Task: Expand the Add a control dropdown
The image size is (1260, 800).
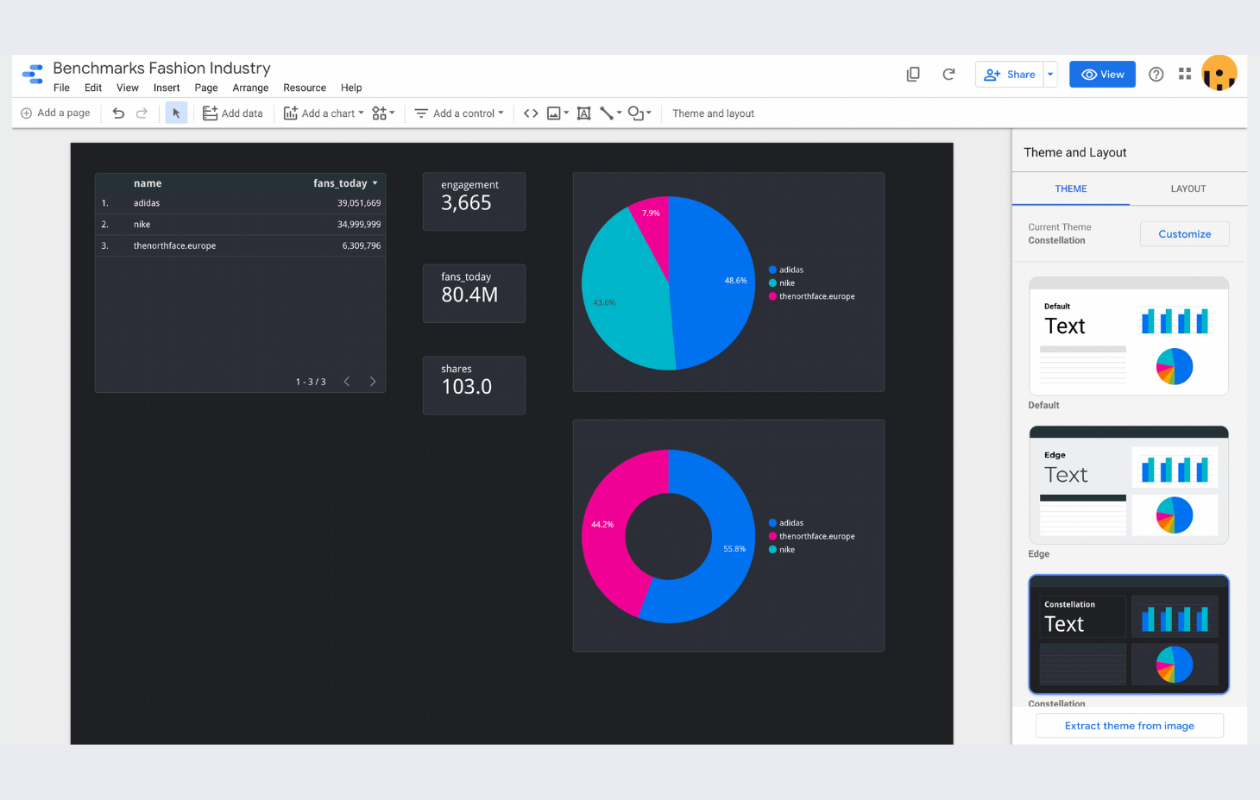Action: 501,113
